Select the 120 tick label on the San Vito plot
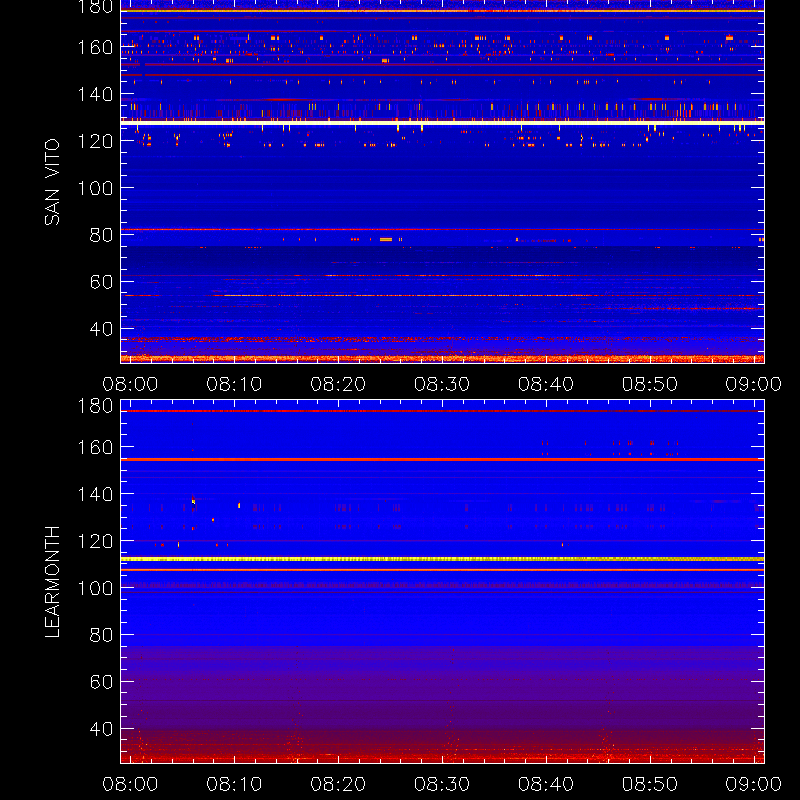 tap(95, 141)
